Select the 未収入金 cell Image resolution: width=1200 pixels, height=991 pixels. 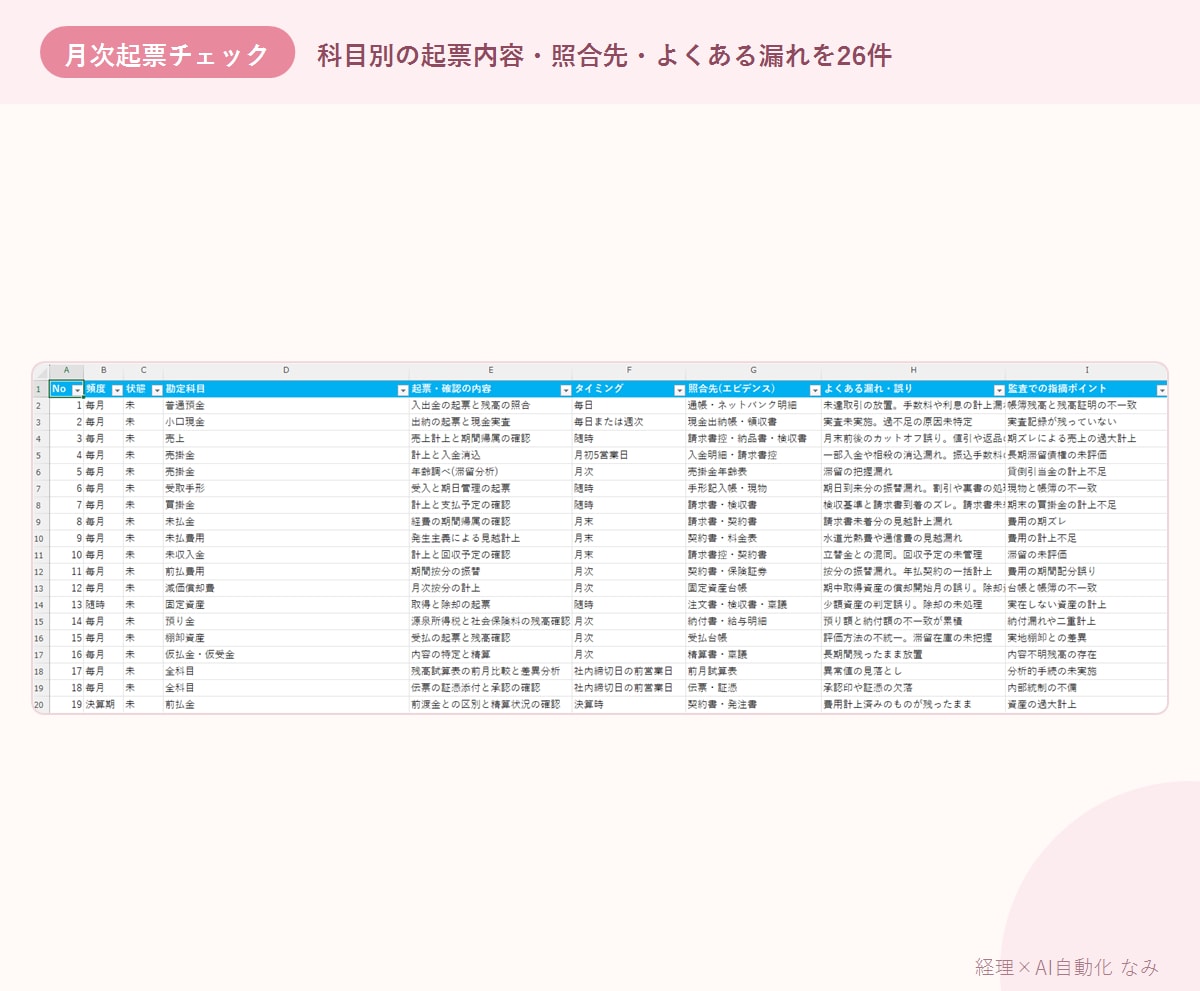286,554
